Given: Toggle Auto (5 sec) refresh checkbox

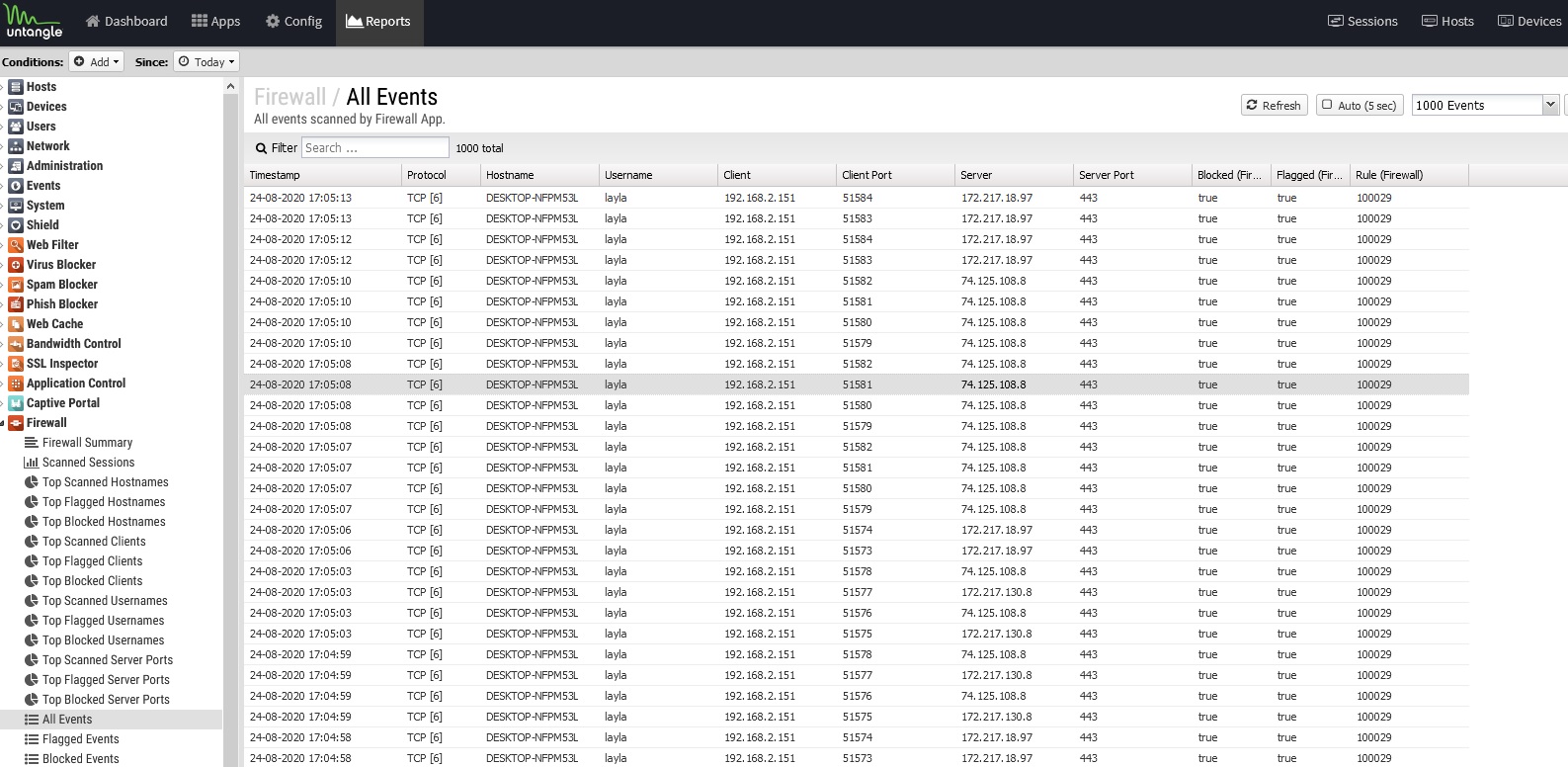Looking at the screenshot, I should (x=1327, y=105).
